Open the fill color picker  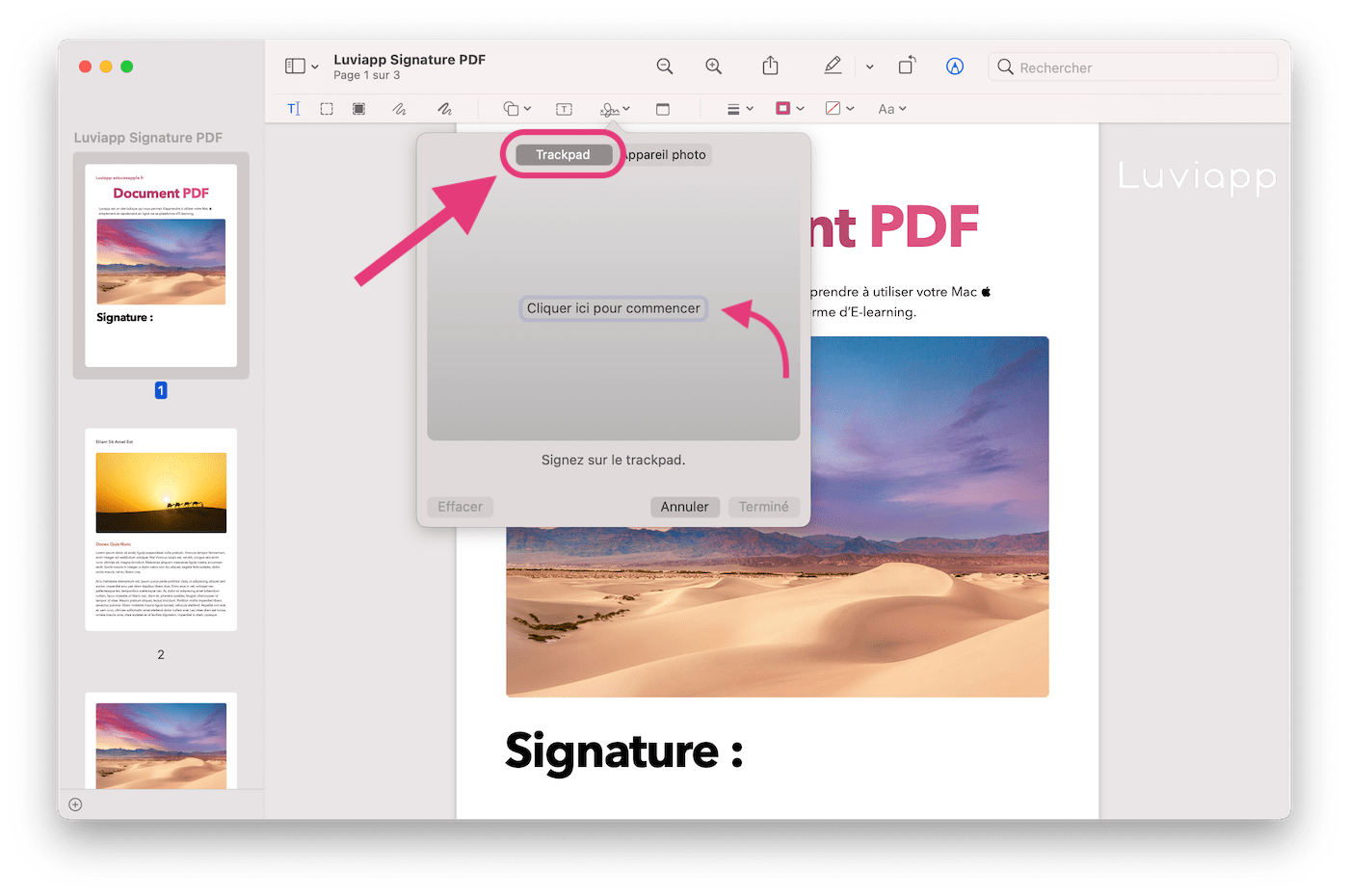click(839, 108)
